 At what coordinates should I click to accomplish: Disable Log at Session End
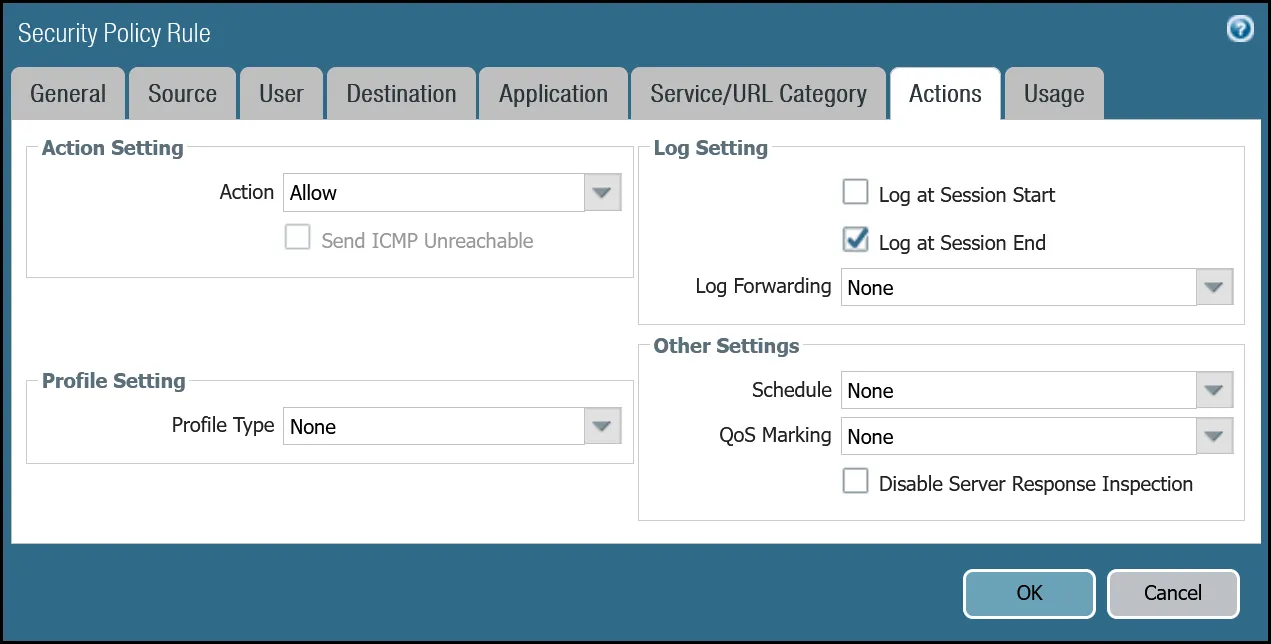click(x=855, y=239)
